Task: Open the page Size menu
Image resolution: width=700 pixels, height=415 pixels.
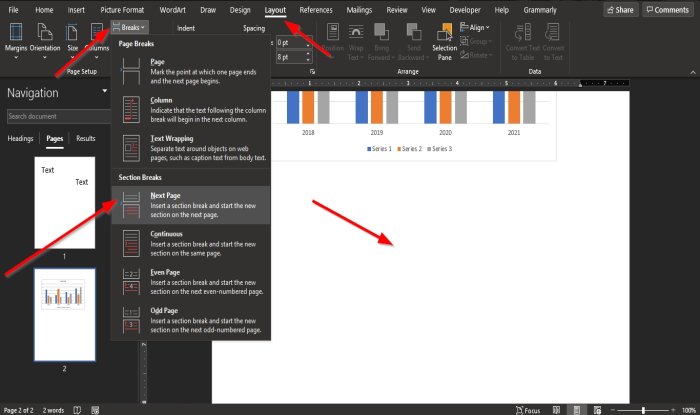Action: point(72,41)
